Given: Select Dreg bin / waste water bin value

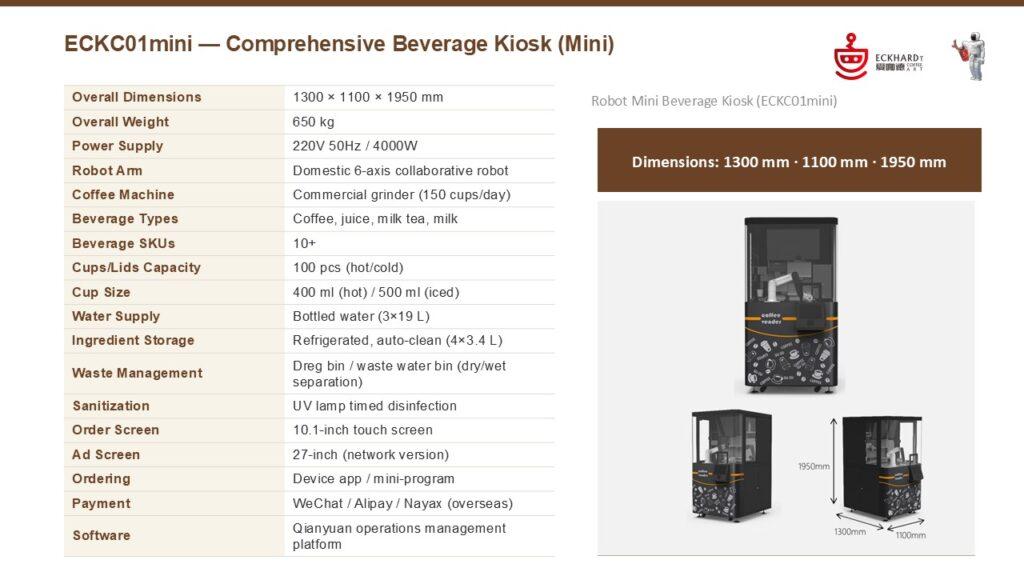Looking at the screenshot, I should coord(399,374).
